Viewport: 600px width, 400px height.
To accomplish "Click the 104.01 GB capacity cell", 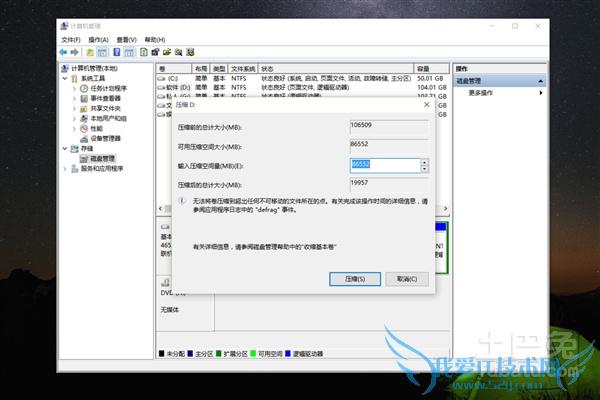I will coord(432,88).
